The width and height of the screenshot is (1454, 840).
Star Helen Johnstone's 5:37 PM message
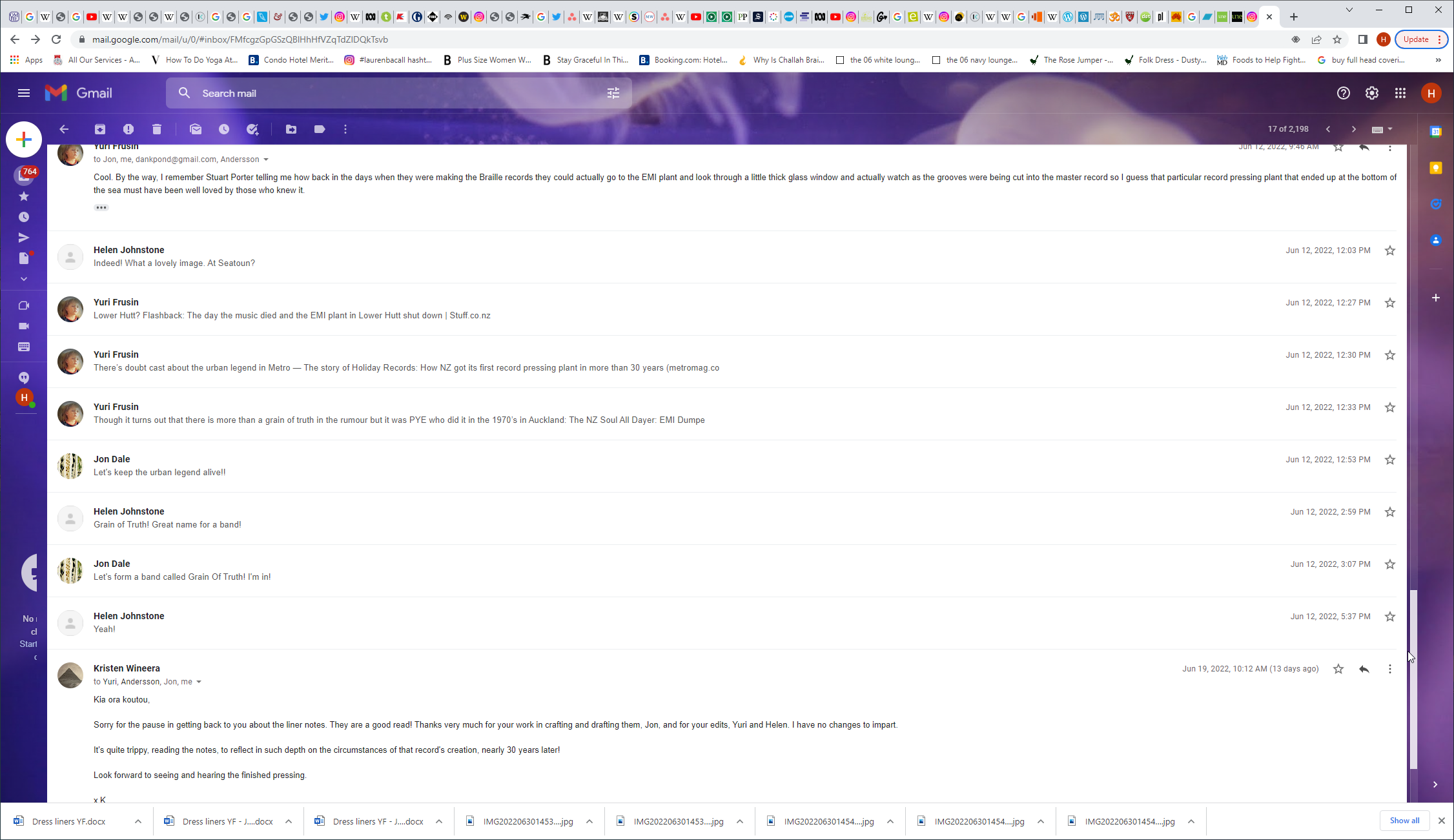click(x=1390, y=617)
